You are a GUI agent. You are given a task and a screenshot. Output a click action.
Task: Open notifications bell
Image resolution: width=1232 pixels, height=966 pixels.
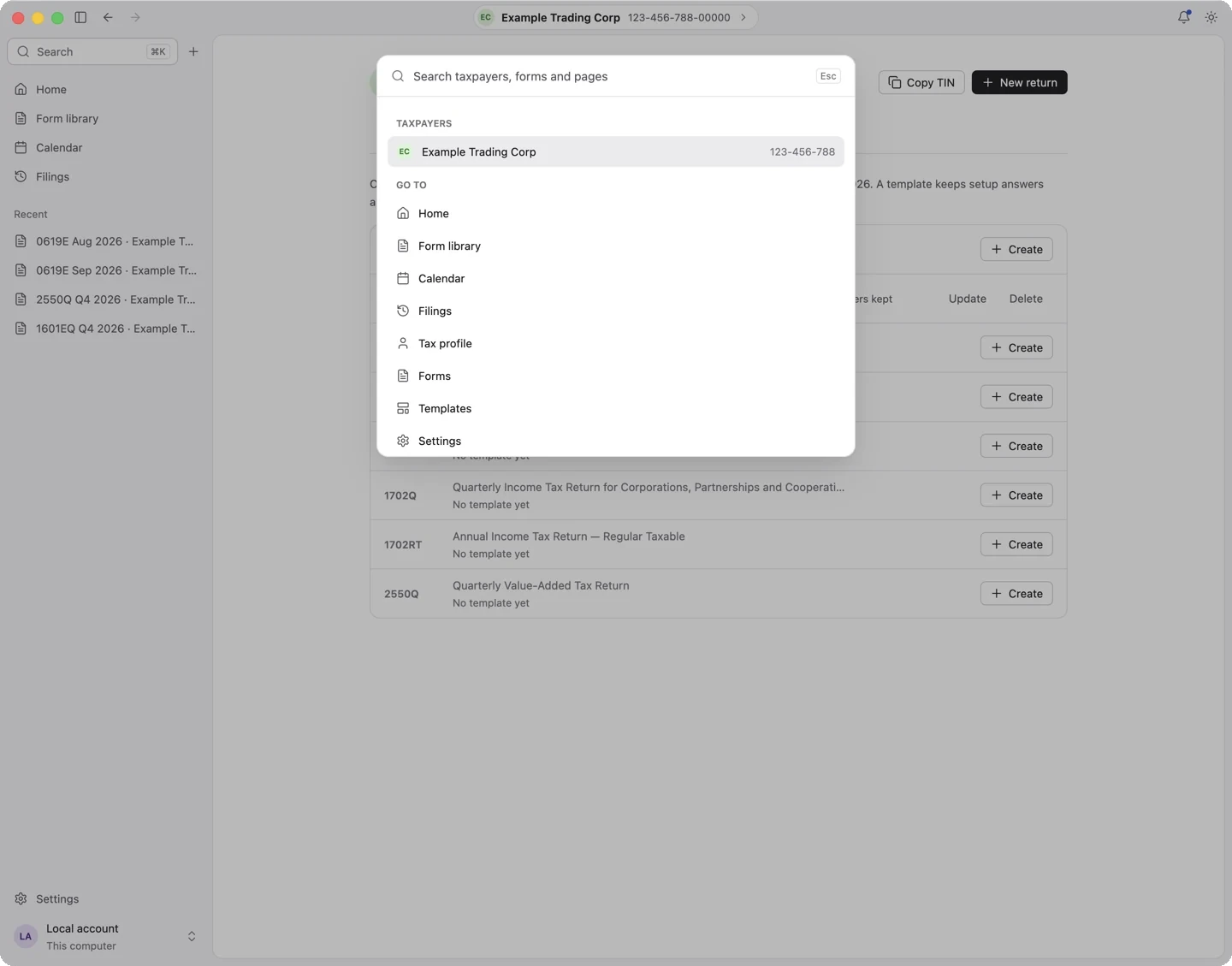(x=1184, y=17)
